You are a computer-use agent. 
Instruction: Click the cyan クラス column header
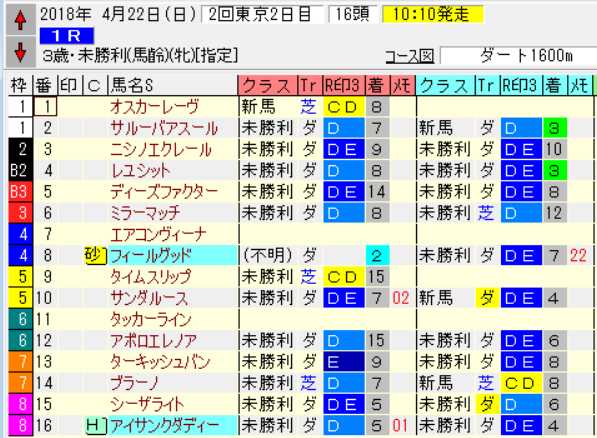click(x=445, y=85)
